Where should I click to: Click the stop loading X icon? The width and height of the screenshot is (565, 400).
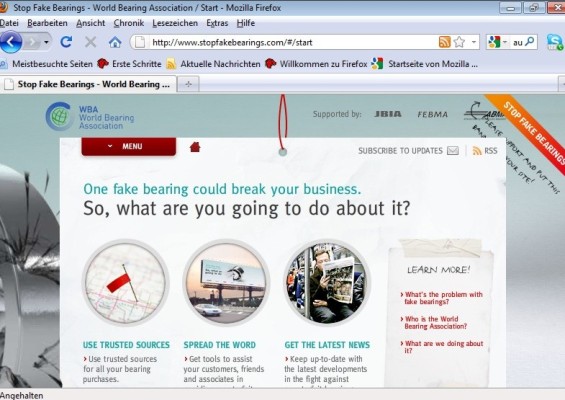[90, 42]
